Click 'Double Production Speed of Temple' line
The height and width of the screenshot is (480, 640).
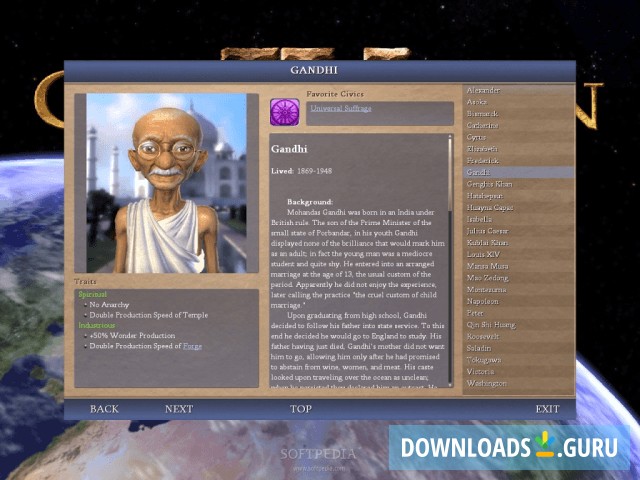click(149, 315)
